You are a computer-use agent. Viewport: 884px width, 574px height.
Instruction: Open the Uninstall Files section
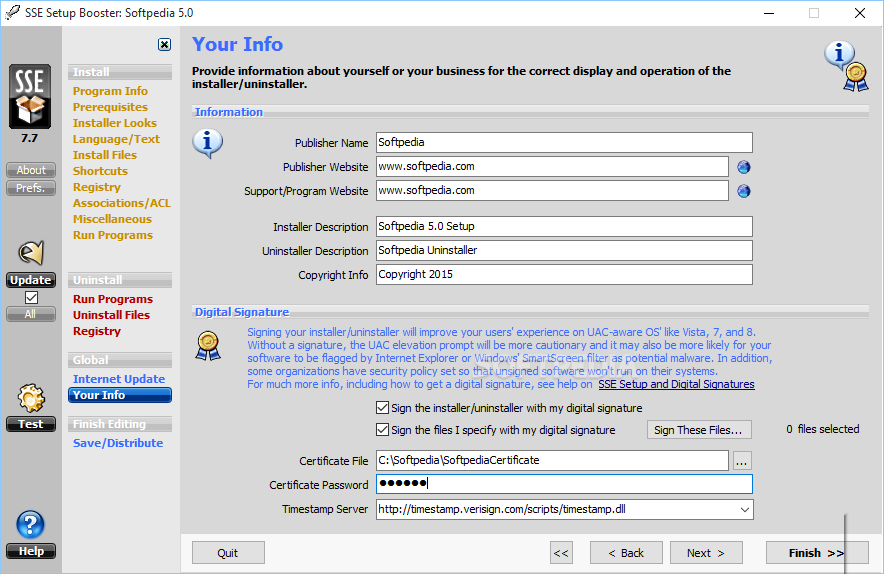(111, 315)
